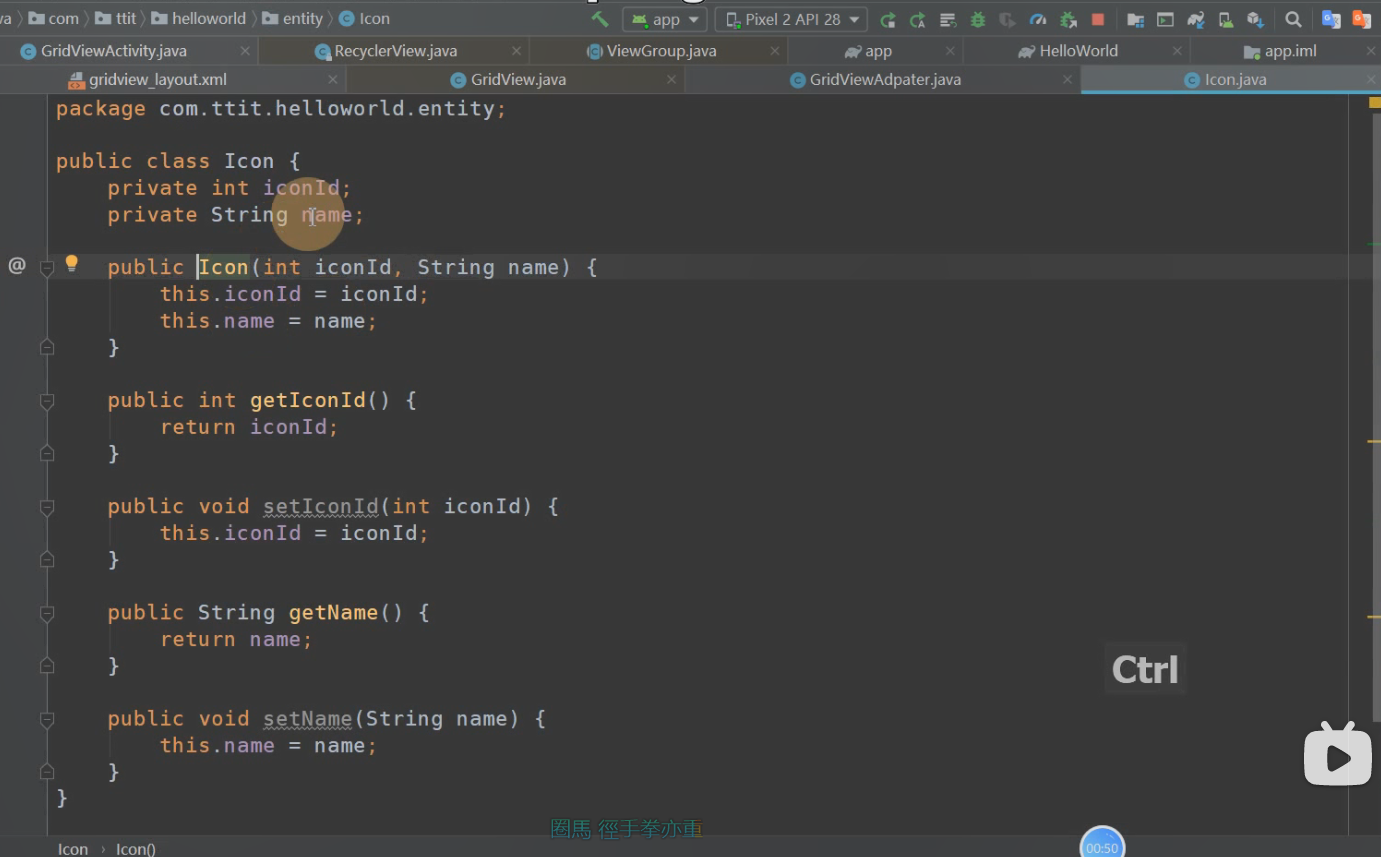Image resolution: width=1381 pixels, height=857 pixels.
Task: Close the gridview_layout.xml tab
Action: [333, 80]
